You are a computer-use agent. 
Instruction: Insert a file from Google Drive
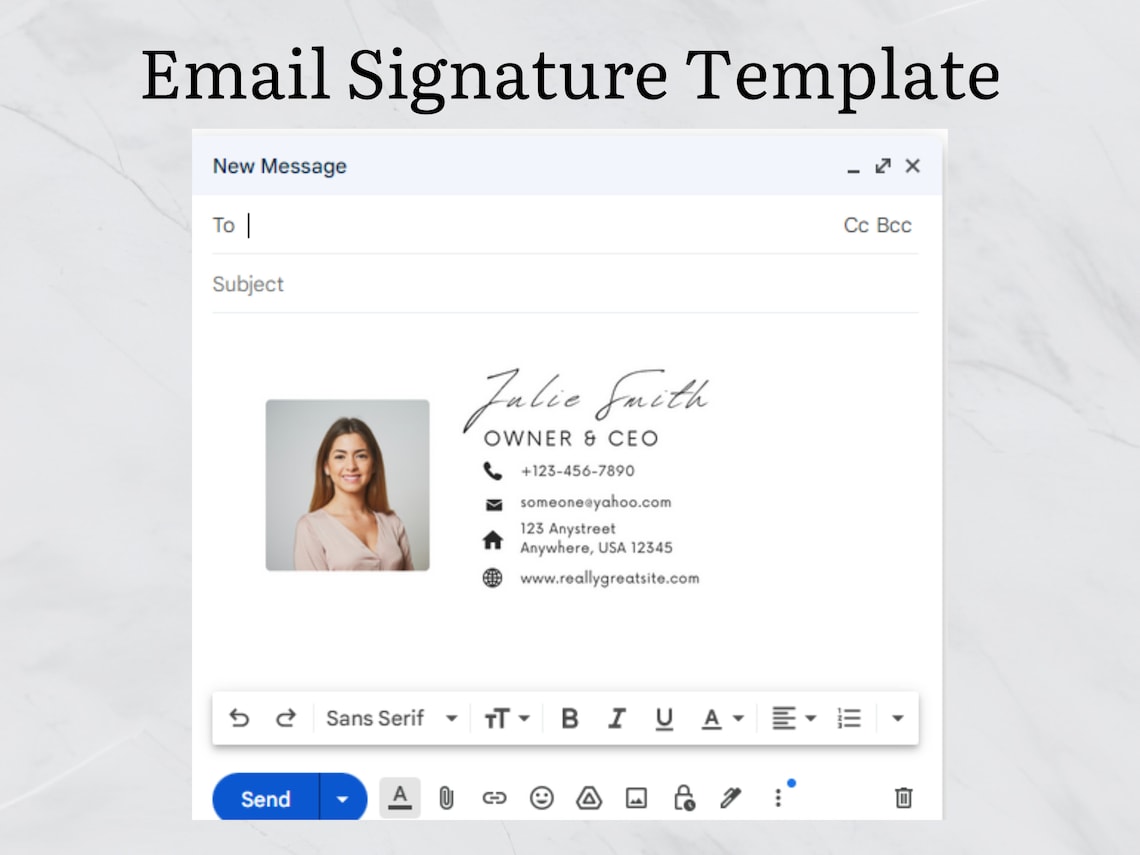(x=588, y=797)
